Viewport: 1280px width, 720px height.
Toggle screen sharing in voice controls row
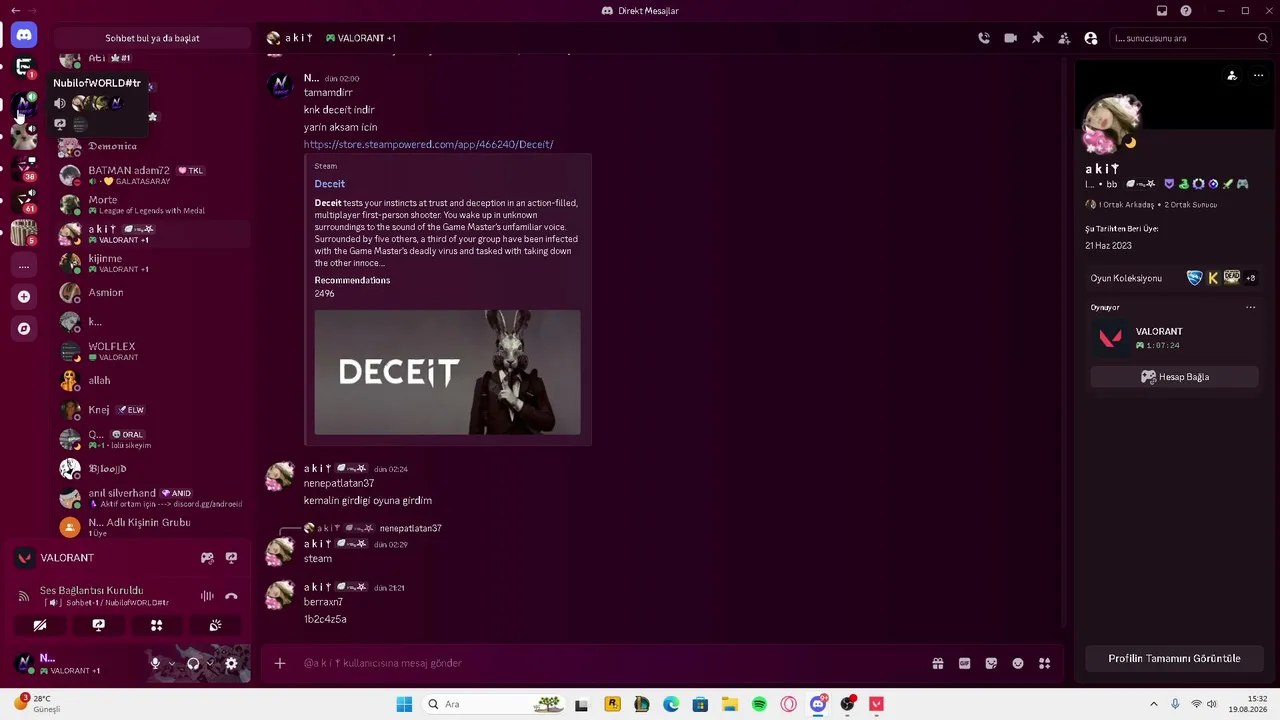click(98, 625)
